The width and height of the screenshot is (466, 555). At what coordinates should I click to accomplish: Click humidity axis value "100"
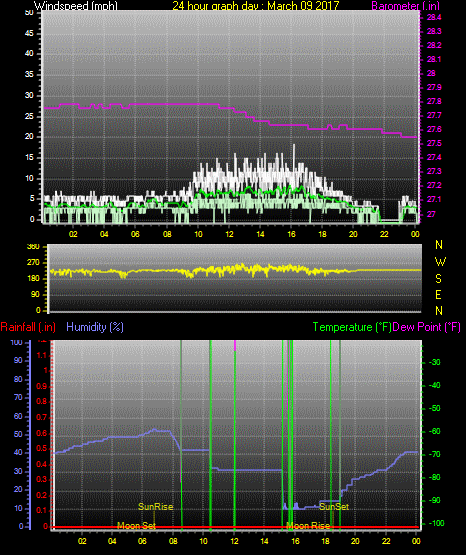(17, 342)
